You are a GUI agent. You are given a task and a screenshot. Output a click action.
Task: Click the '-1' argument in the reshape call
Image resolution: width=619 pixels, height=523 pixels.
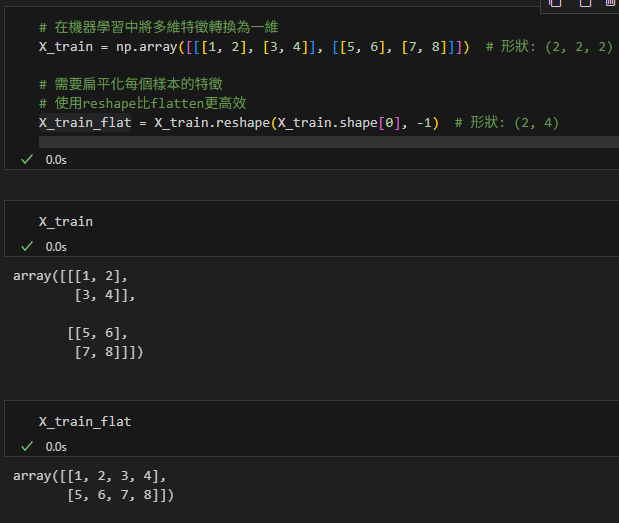424,123
